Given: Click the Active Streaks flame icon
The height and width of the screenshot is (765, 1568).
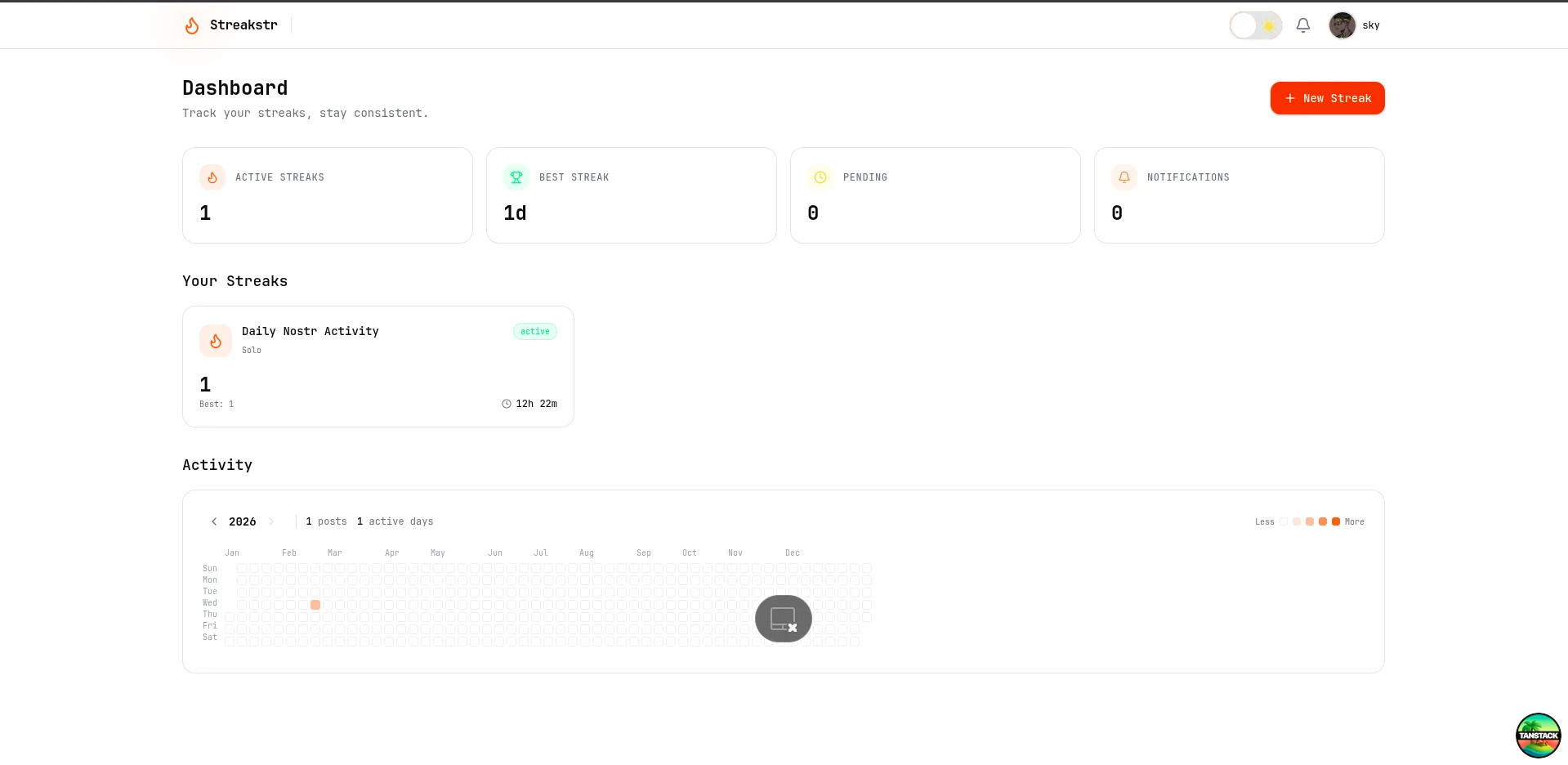Looking at the screenshot, I should pyautogui.click(x=212, y=177).
